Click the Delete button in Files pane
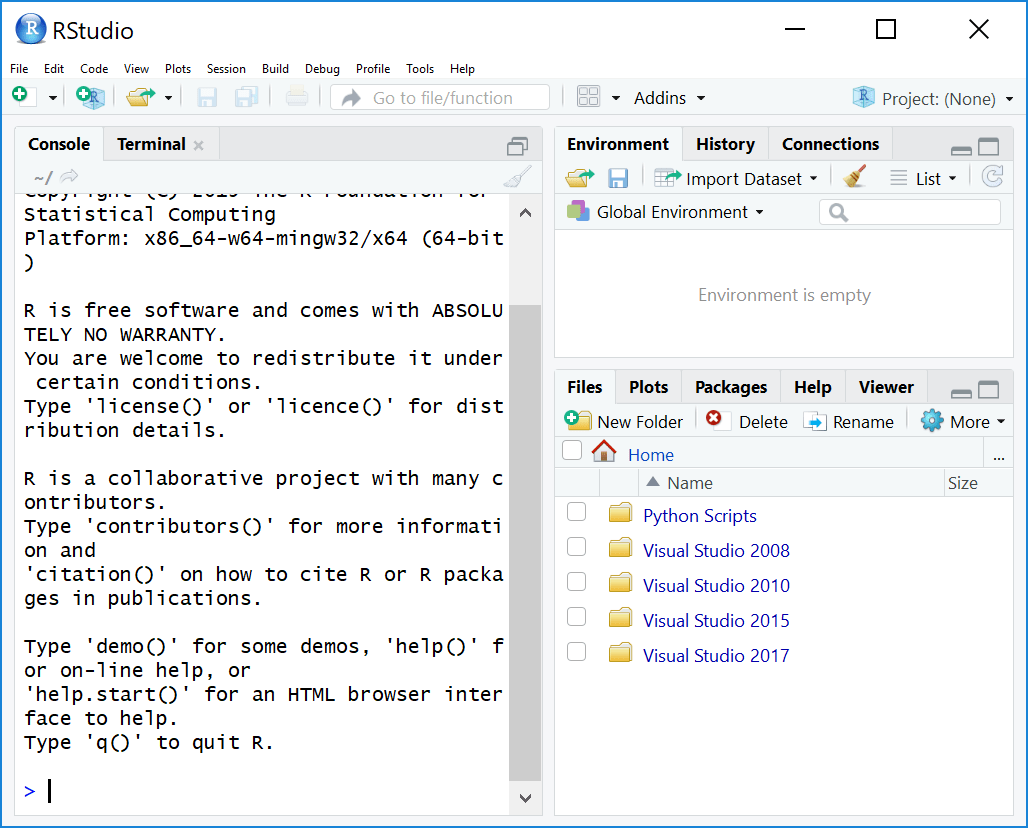This screenshot has height=828, width=1028. tap(747, 422)
